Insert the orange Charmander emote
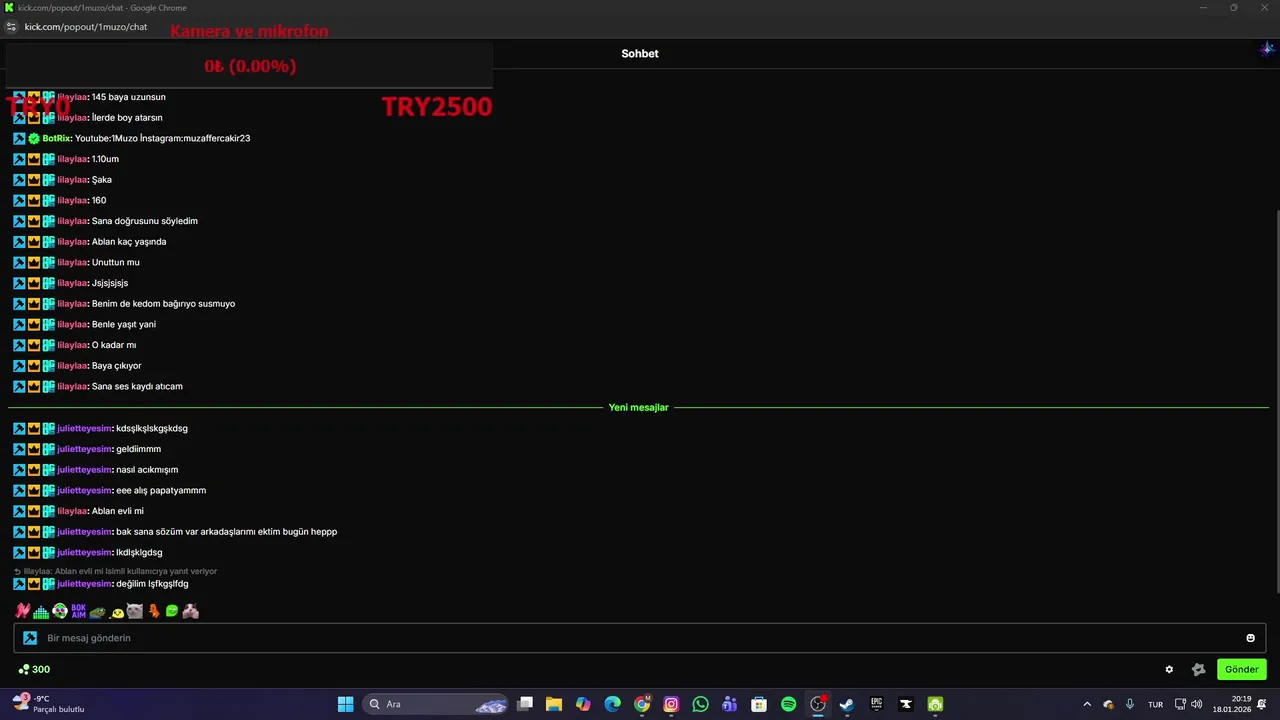 point(154,611)
